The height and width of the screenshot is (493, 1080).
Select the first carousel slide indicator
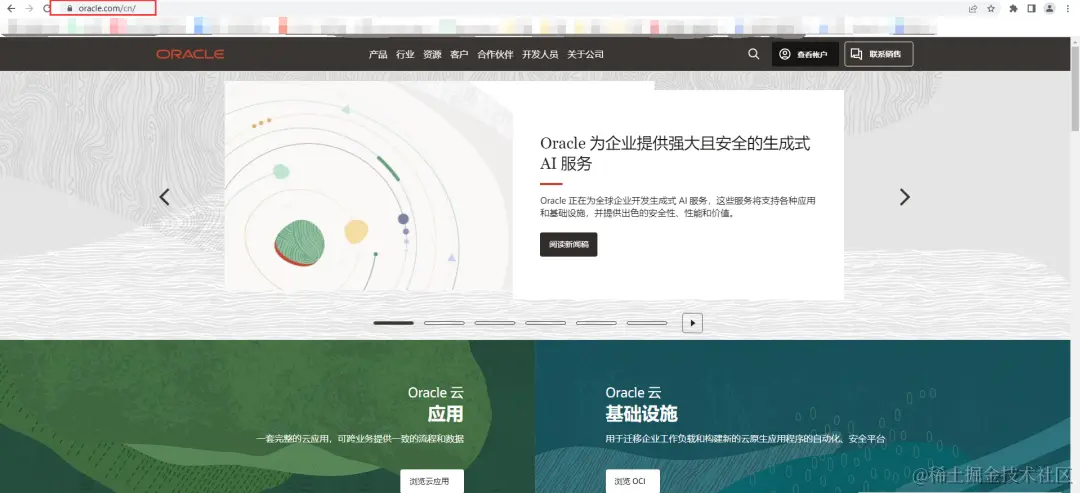click(x=393, y=323)
